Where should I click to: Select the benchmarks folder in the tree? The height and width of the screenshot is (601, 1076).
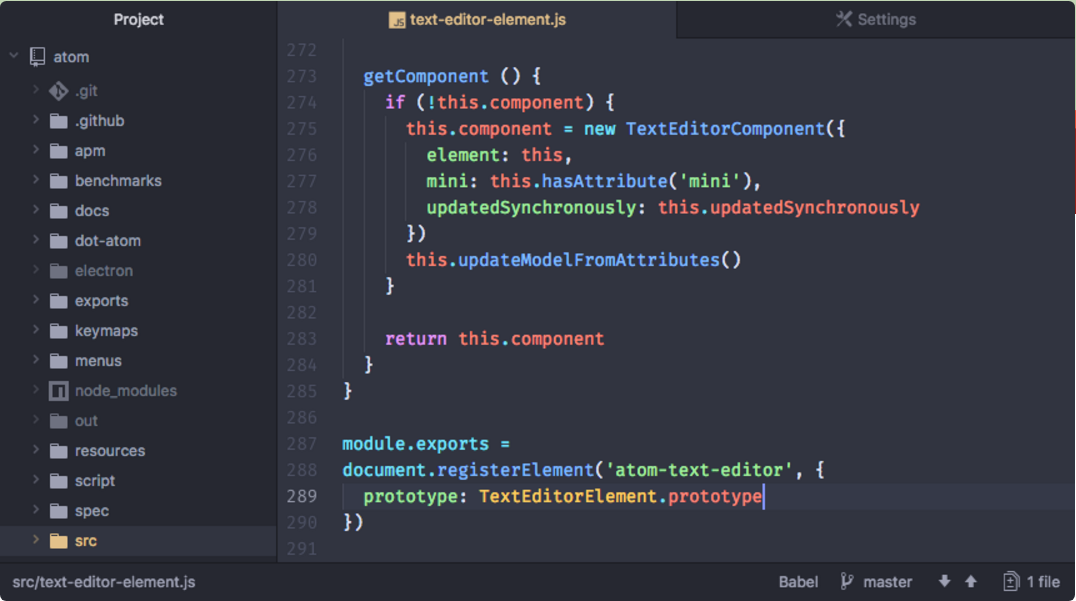coord(119,180)
